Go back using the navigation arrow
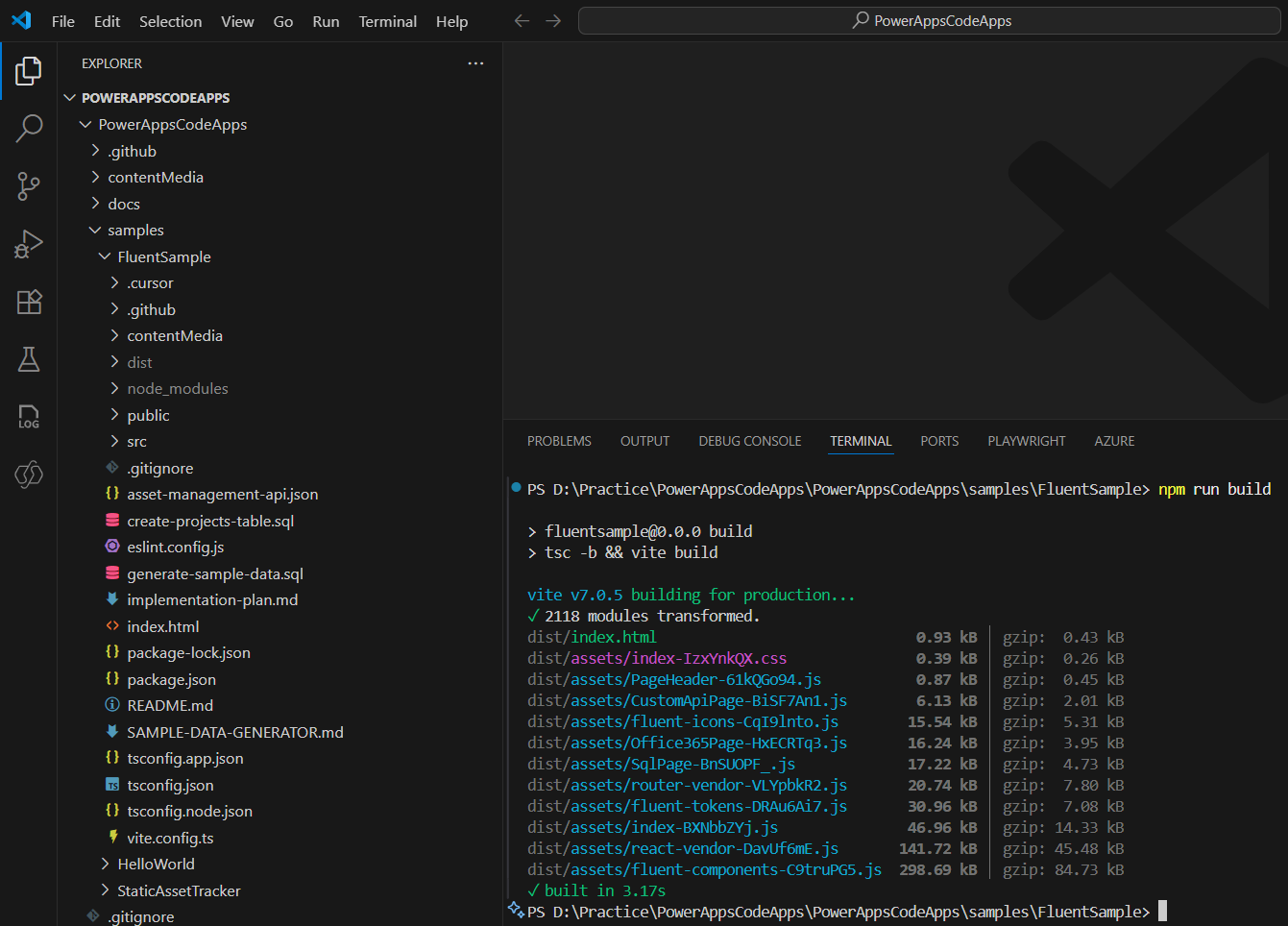 click(522, 21)
